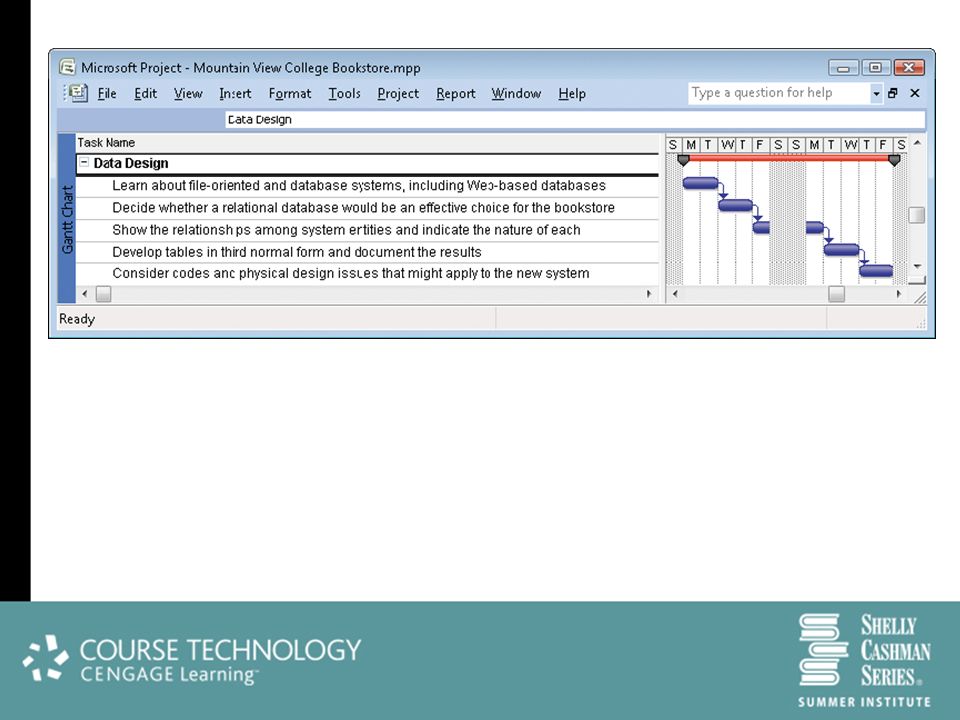Viewport: 960px width, 720px height.
Task: Click task pane right scroll arrow
Action: click(x=649, y=294)
